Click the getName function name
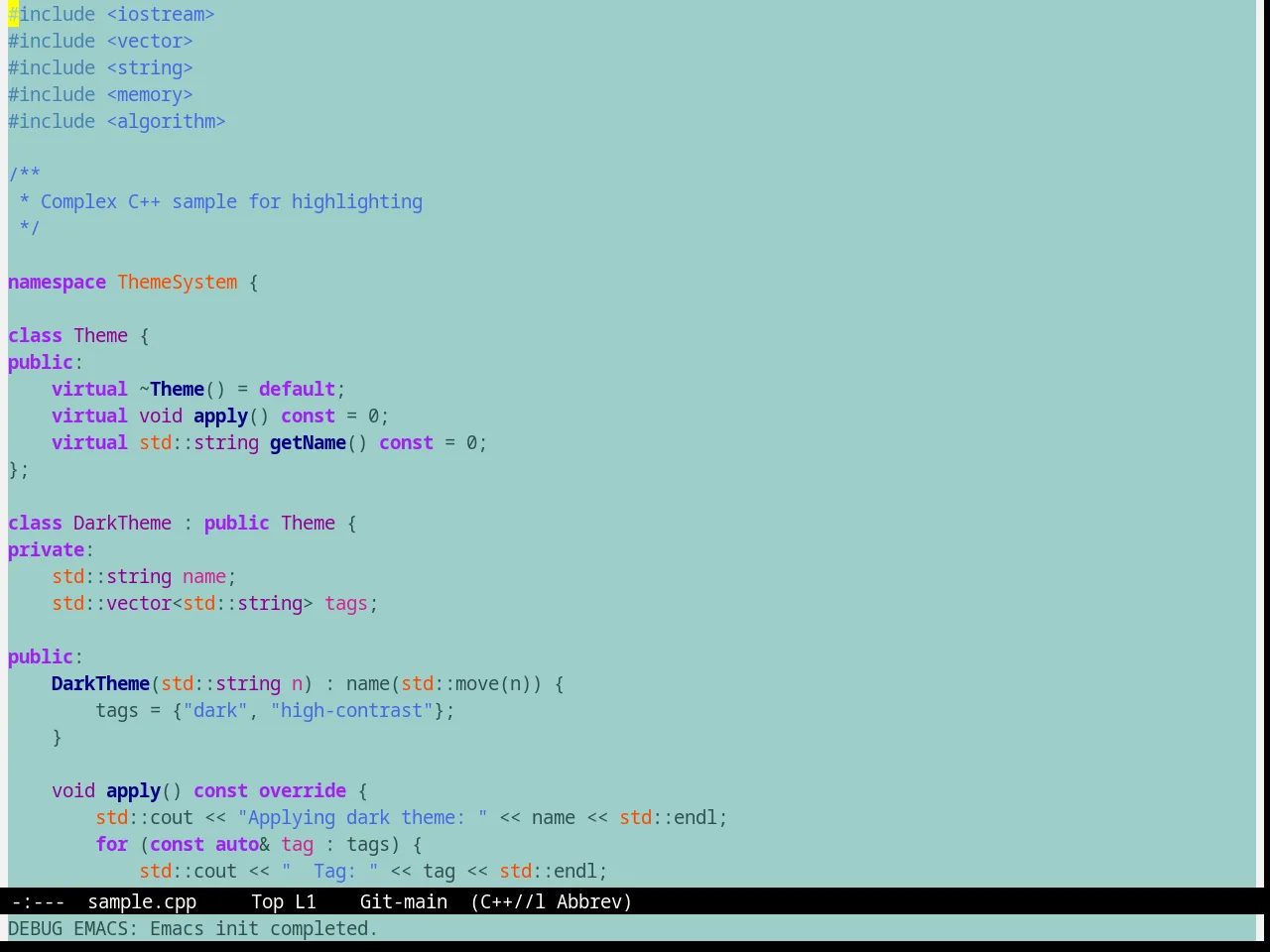 click(308, 442)
